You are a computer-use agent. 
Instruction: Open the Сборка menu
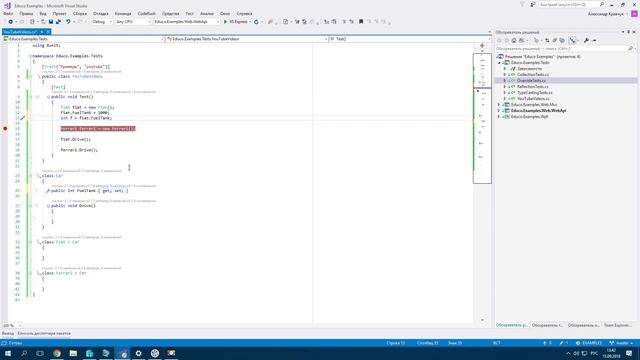click(x=80, y=13)
